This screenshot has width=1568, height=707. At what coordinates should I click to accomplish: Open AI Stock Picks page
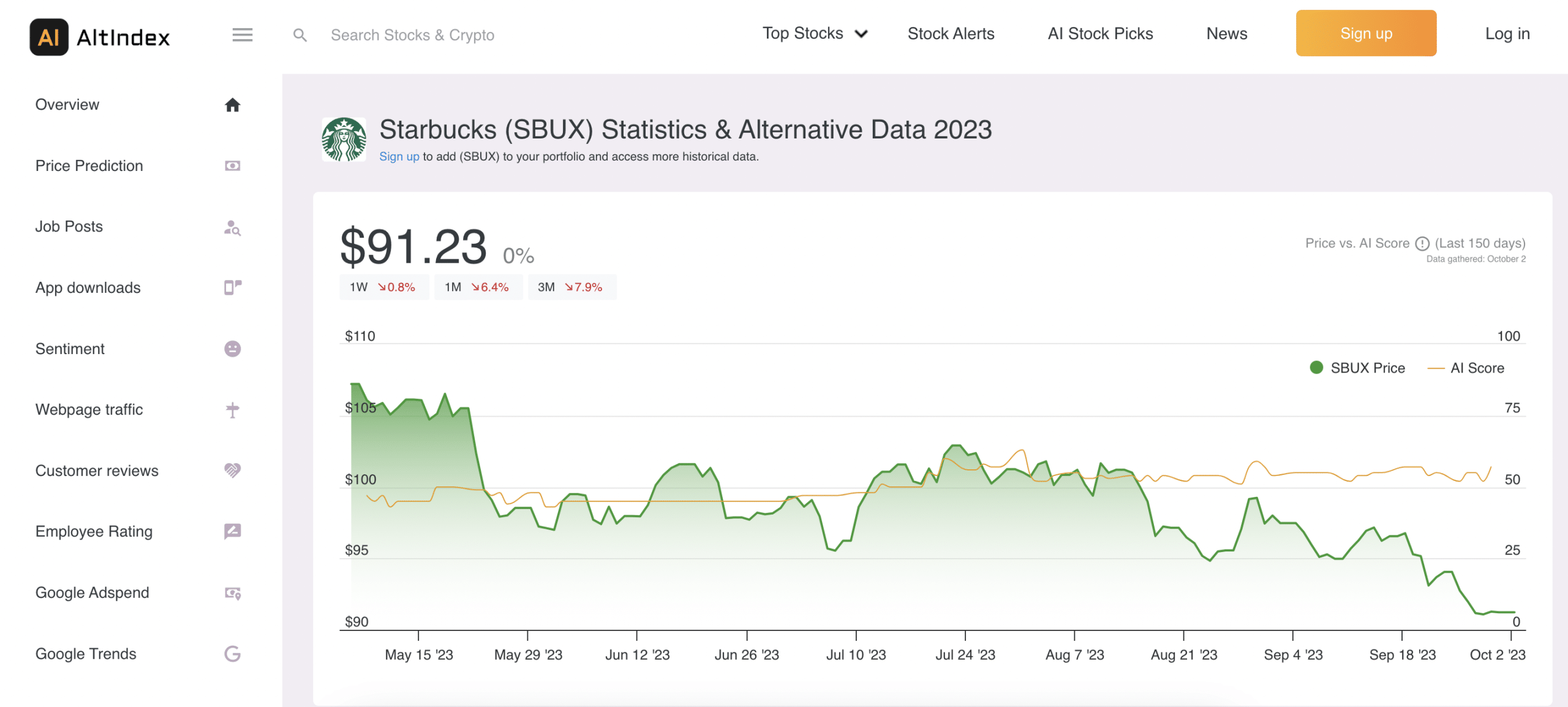pyautogui.click(x=1100, y=34)
